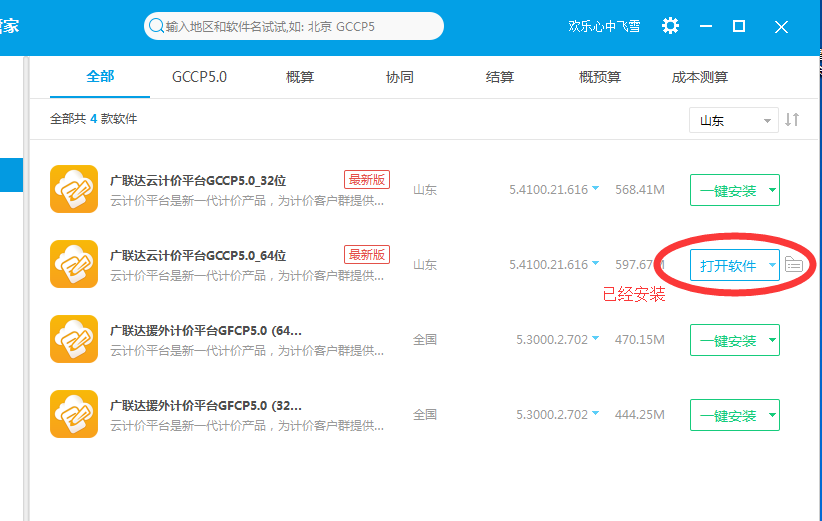Click the username 欢乐心中飞雪
The image size is (822, 521).
click(x=604, y=26)
